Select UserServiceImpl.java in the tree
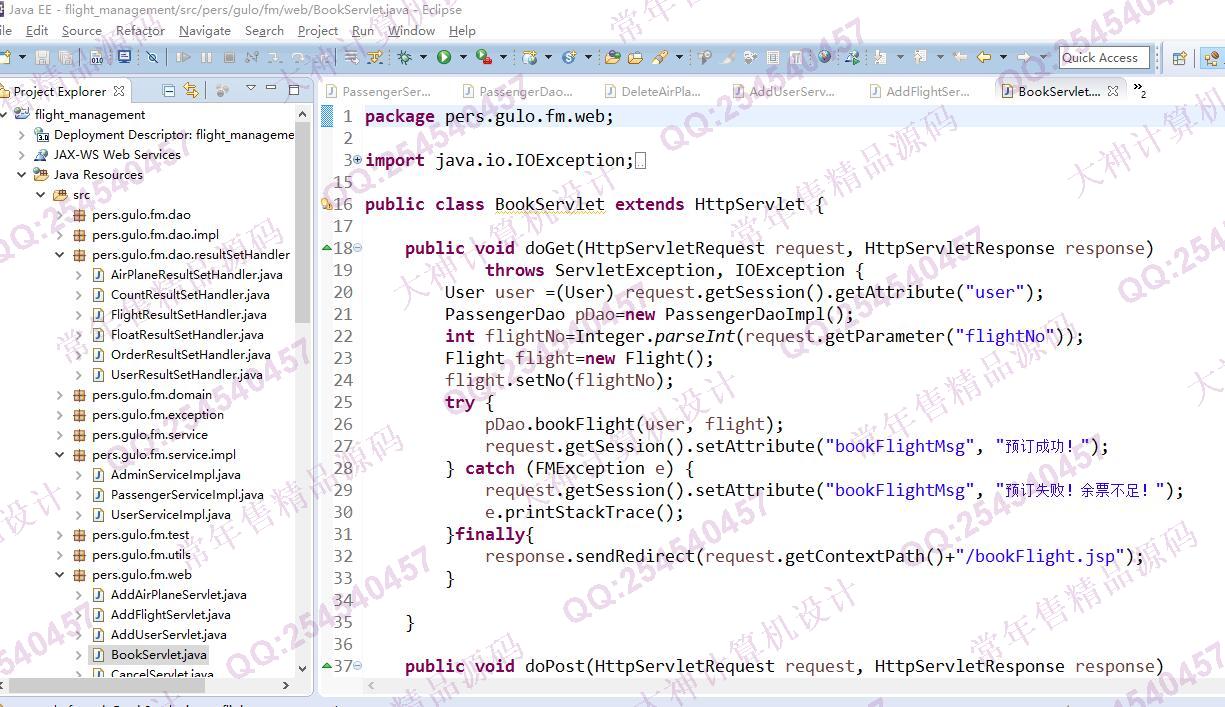The height and width of the screenshot is (707, 1225). pos(170,515)
